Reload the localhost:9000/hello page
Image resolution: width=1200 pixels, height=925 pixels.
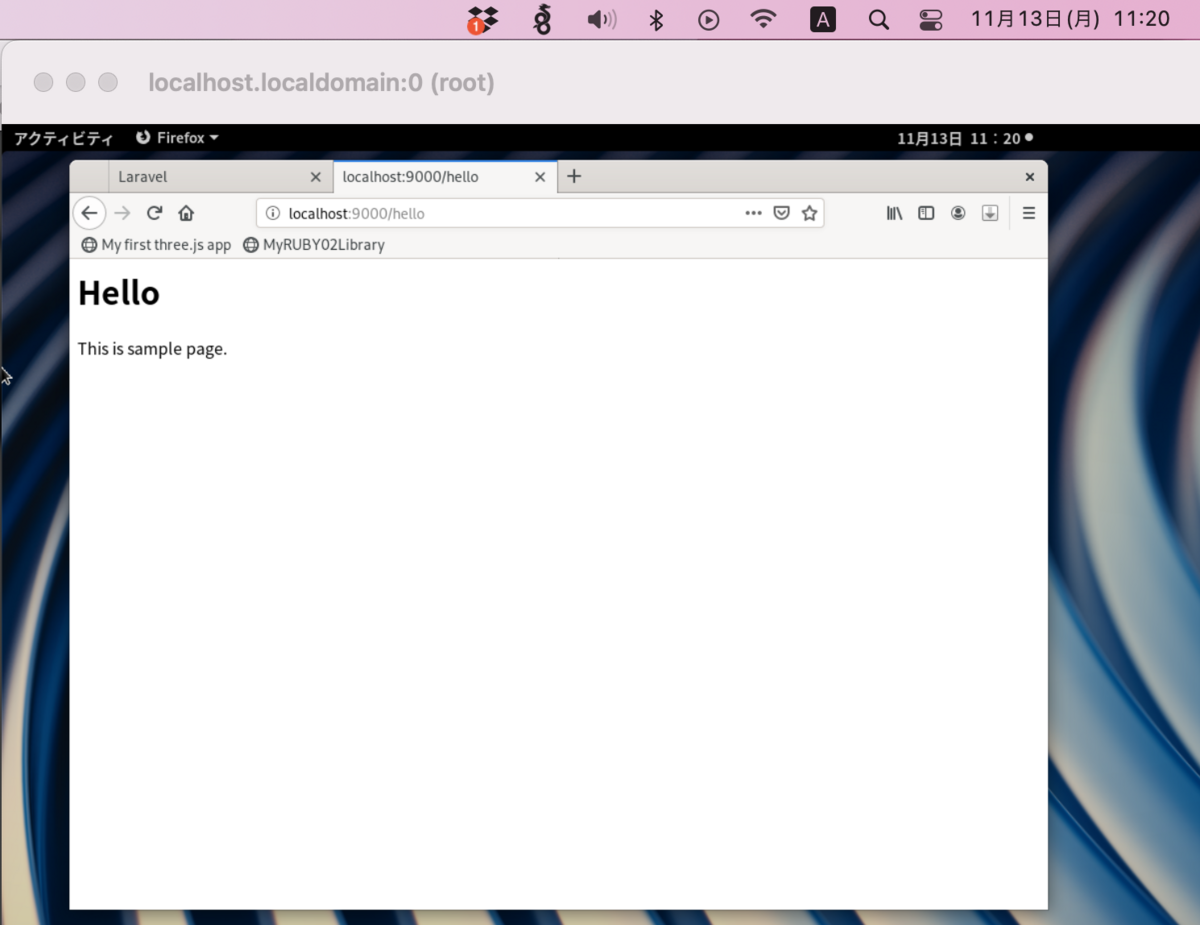pyautogui.click(x=154, y=213)
